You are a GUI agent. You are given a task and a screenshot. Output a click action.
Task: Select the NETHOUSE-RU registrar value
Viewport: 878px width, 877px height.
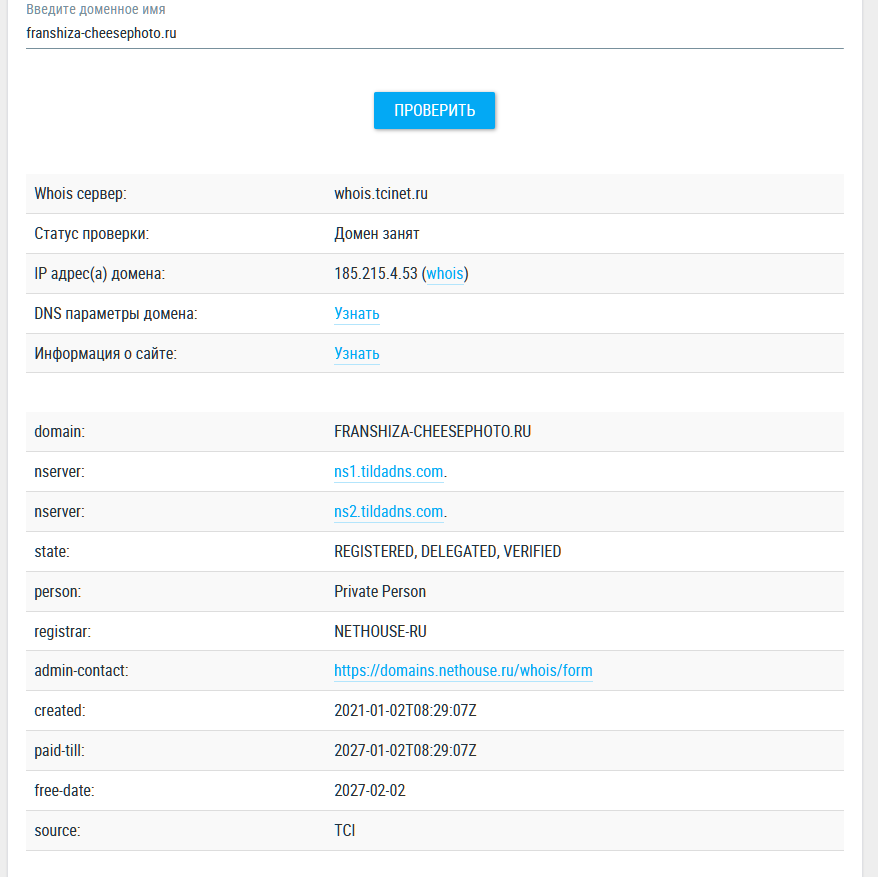tap(380, 631)
